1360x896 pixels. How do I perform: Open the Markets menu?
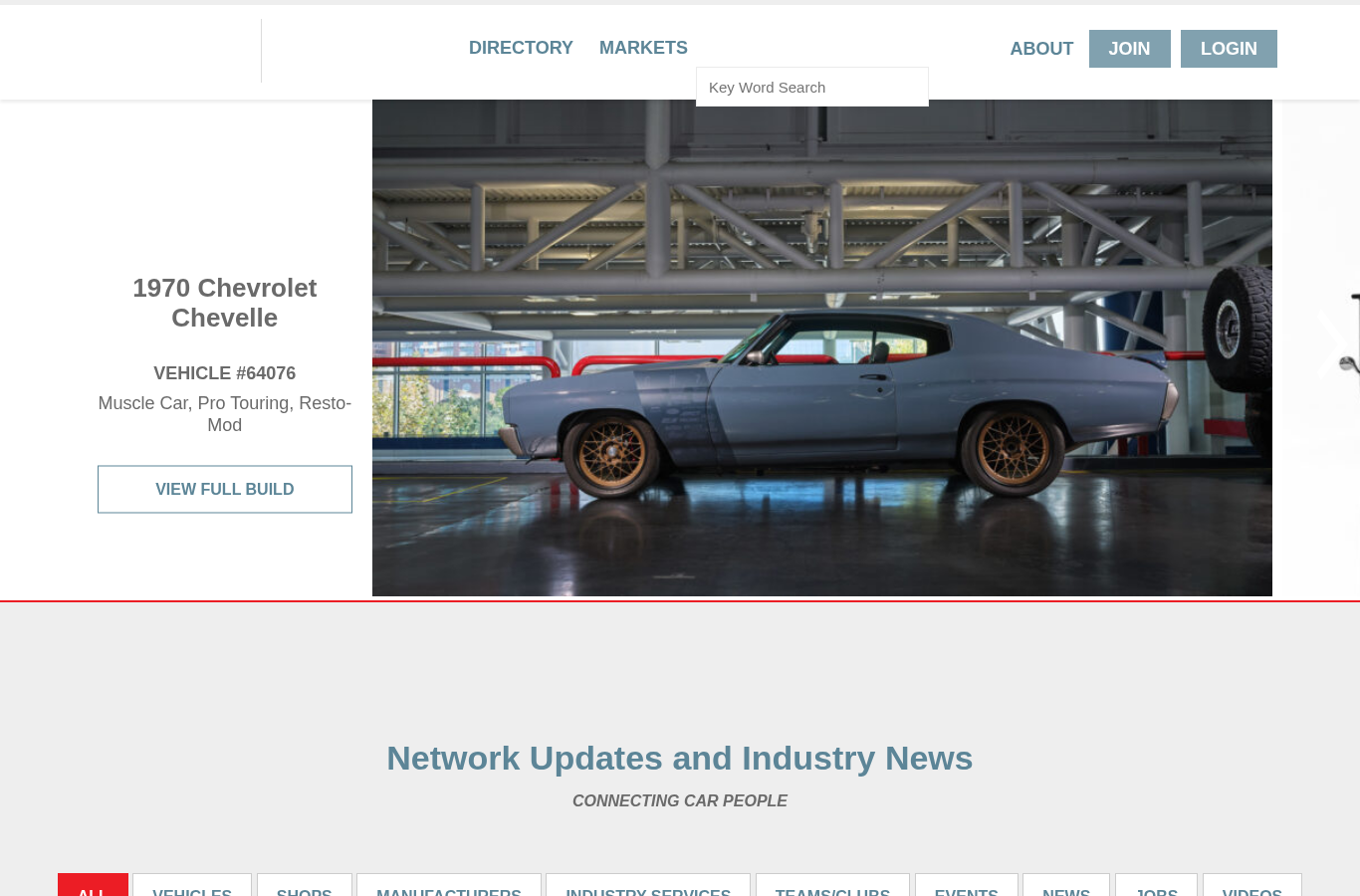click(x=643, y=48)
